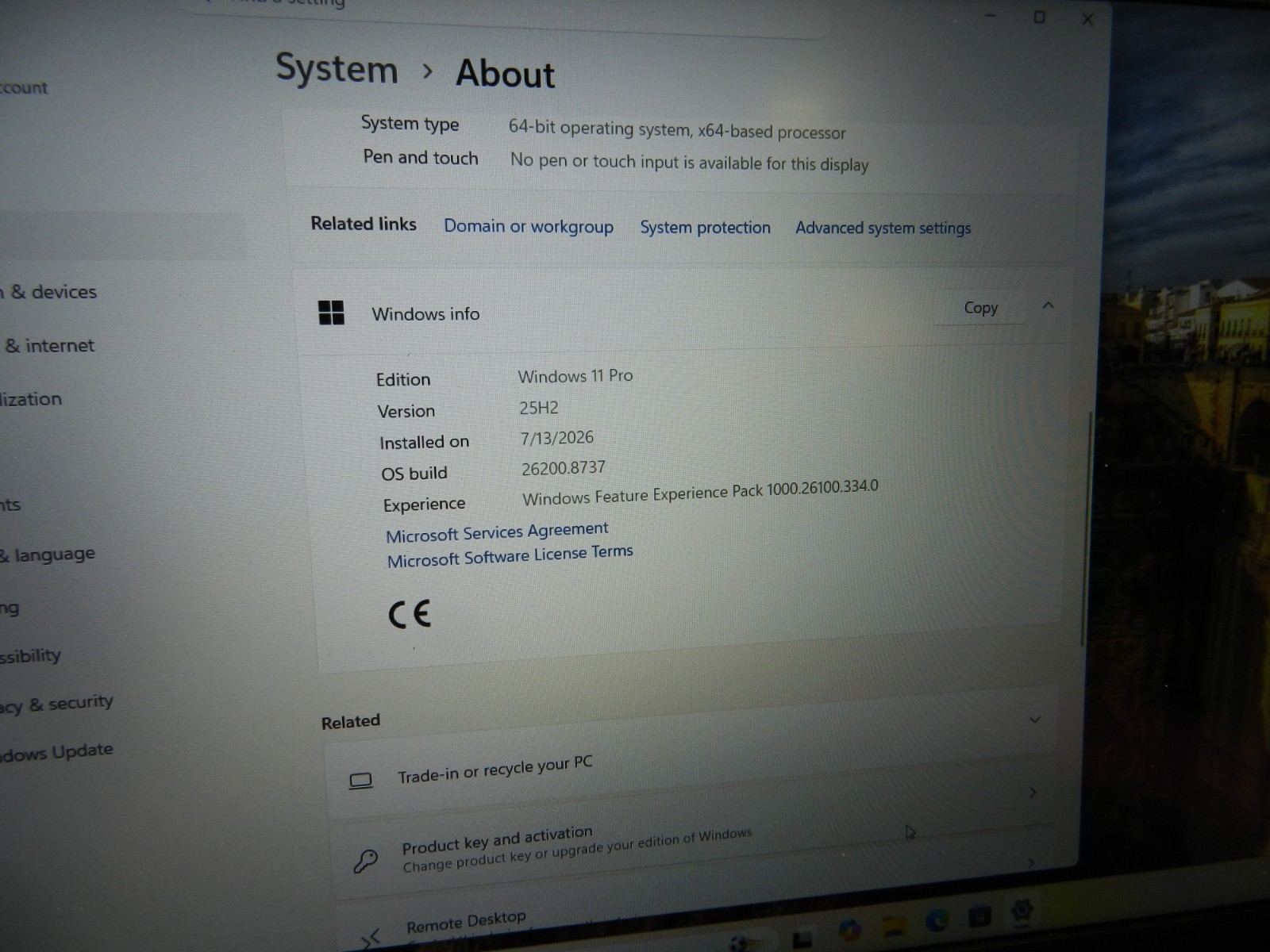Click the Version value 25H2
This screenshot has height=952, width=1270.
(539, 408)
